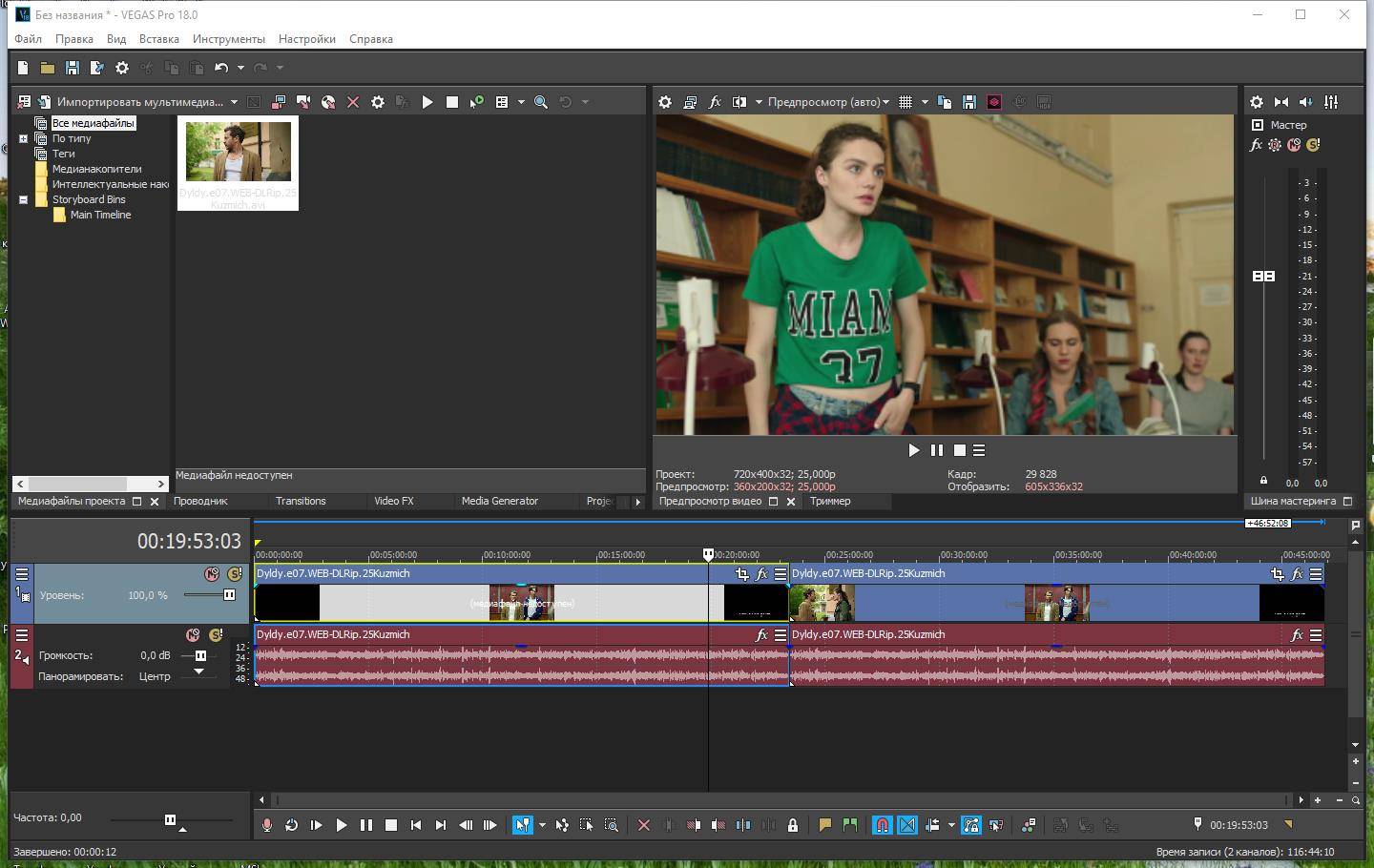Image resolution: width=1374 pixels, height=868 pixels.
Task: Open Video Output FX on preview window
Action: click(715, 102)
